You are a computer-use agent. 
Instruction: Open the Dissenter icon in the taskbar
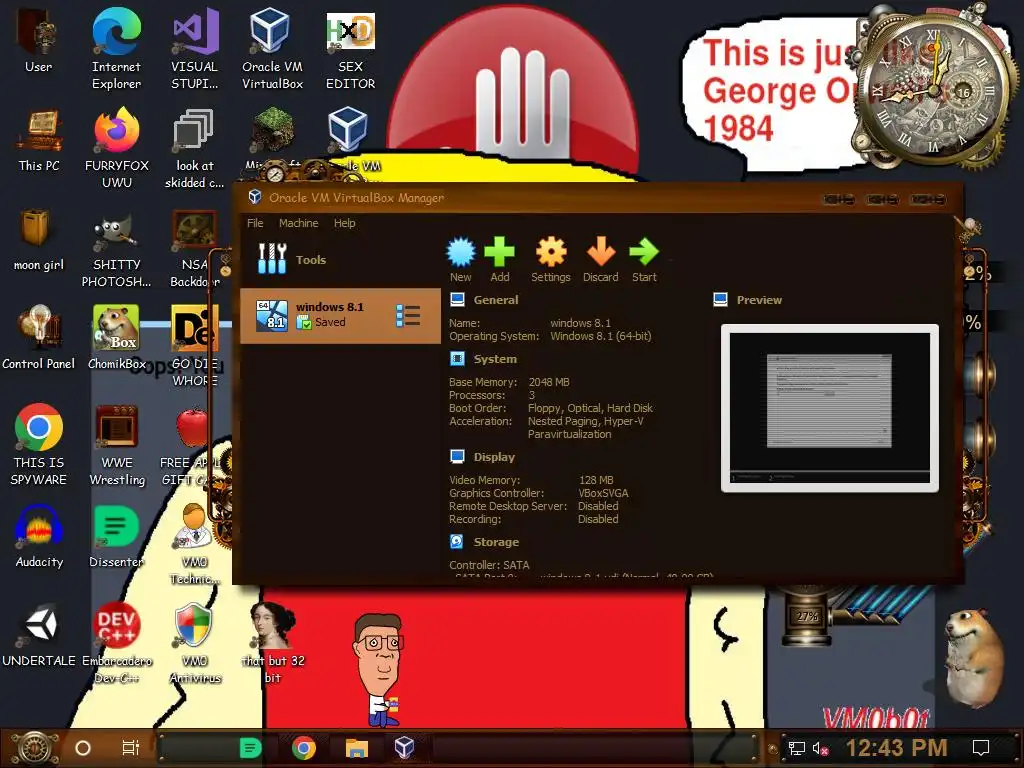point(251,748)
